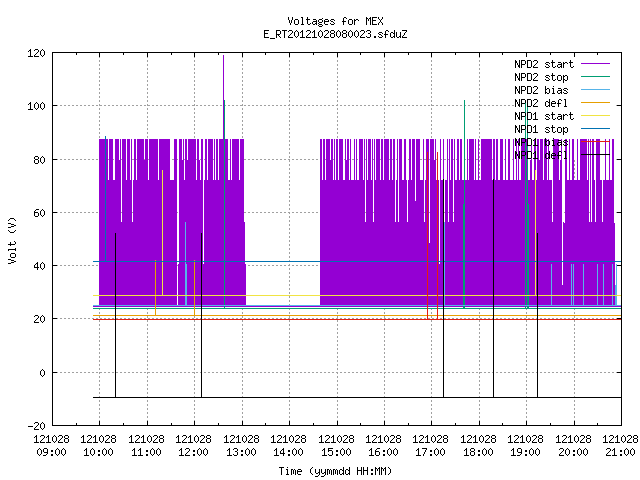This screenshot has height=480, width=640.
Task: Click the purple spike peaking near 120 V
Action: tap(223, 96)
